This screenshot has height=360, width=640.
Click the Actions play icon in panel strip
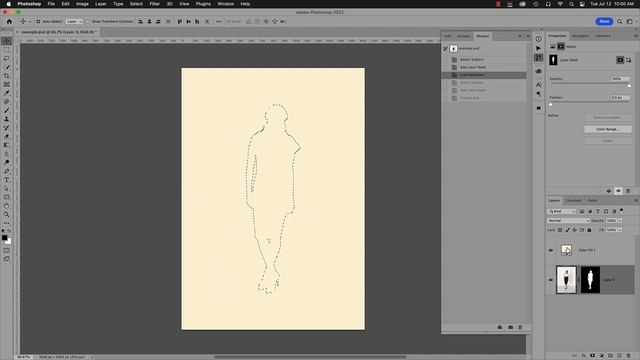[539, 48]
